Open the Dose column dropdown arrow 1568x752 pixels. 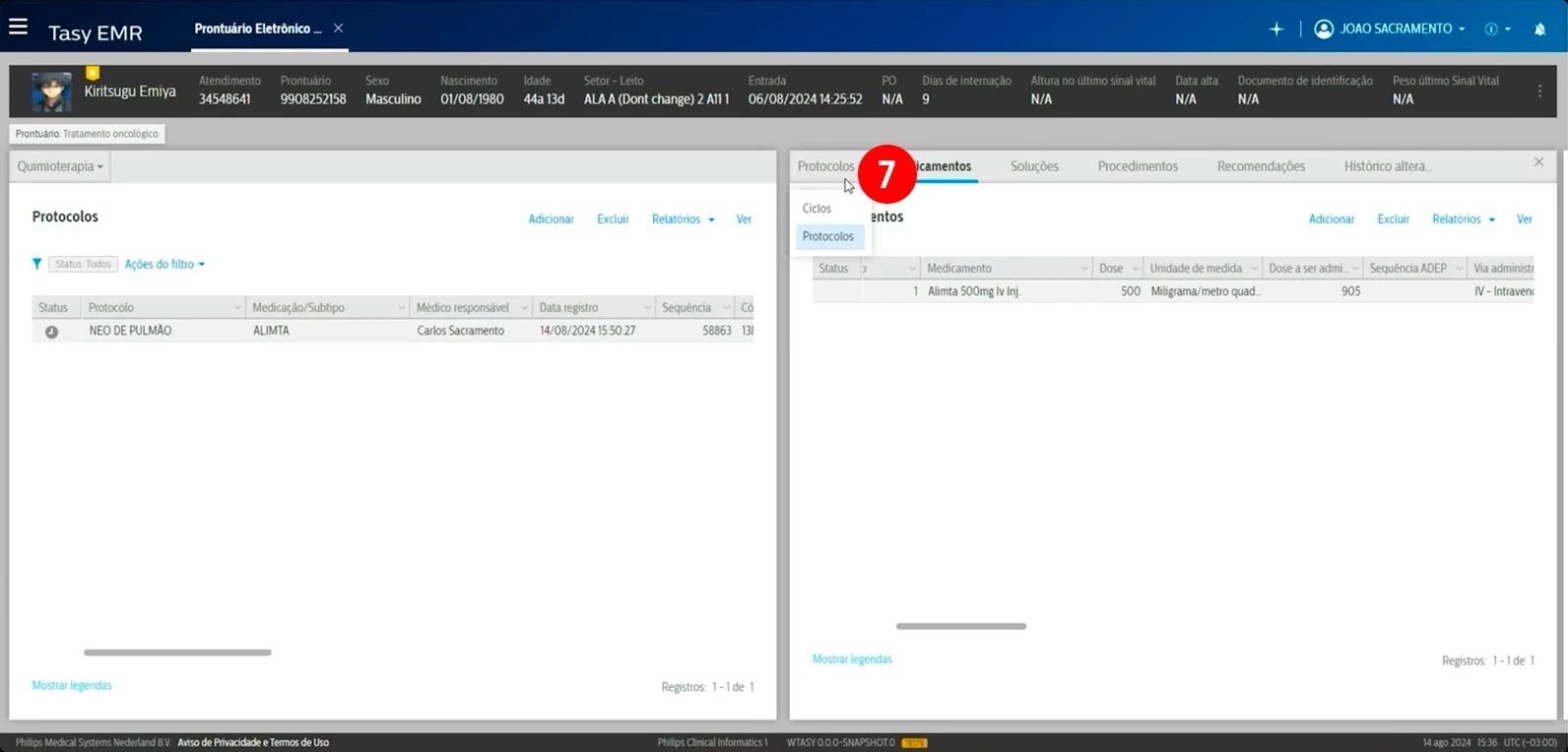pos(1136,269)
